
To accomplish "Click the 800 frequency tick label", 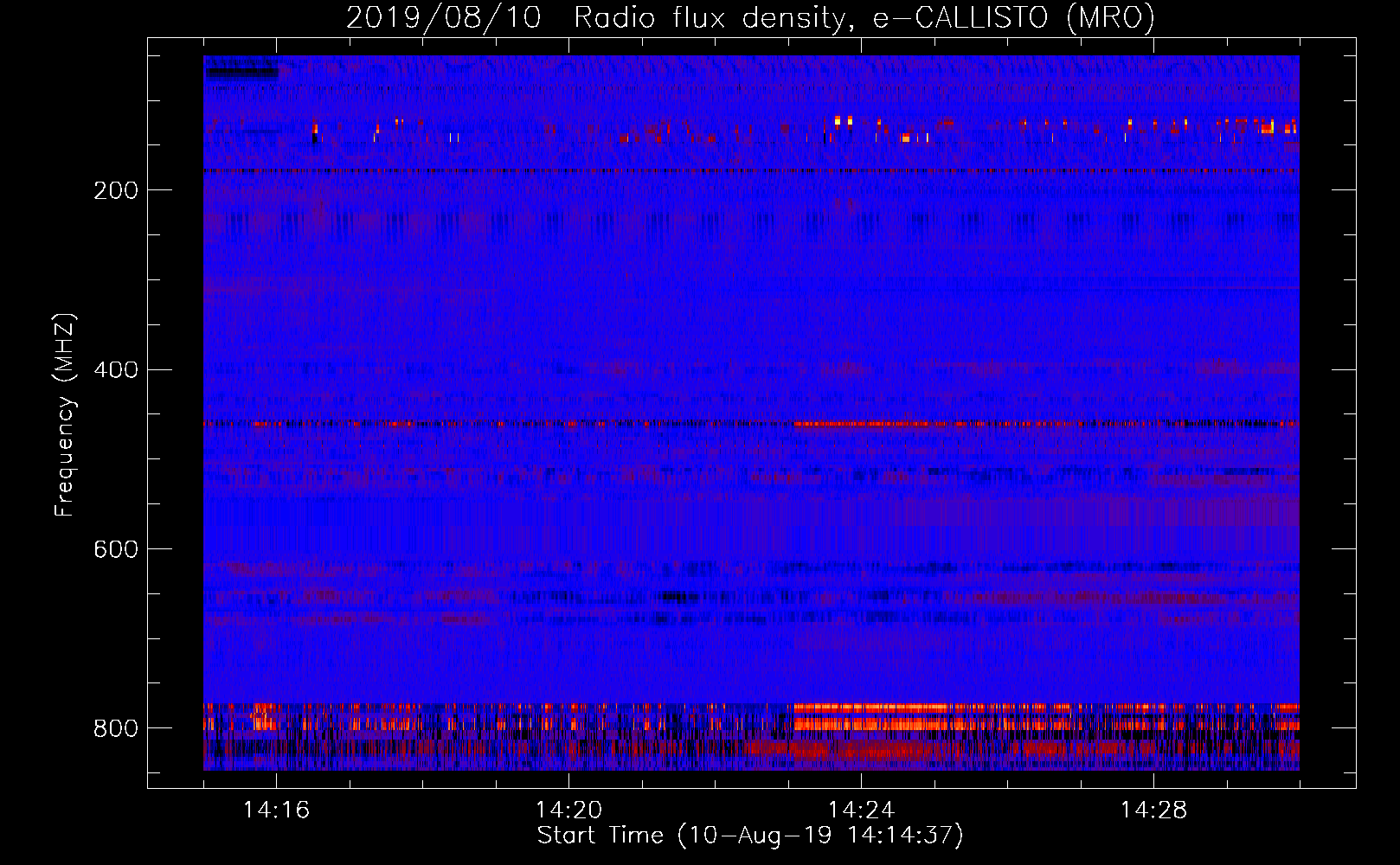I will click(x=116, y=728).
